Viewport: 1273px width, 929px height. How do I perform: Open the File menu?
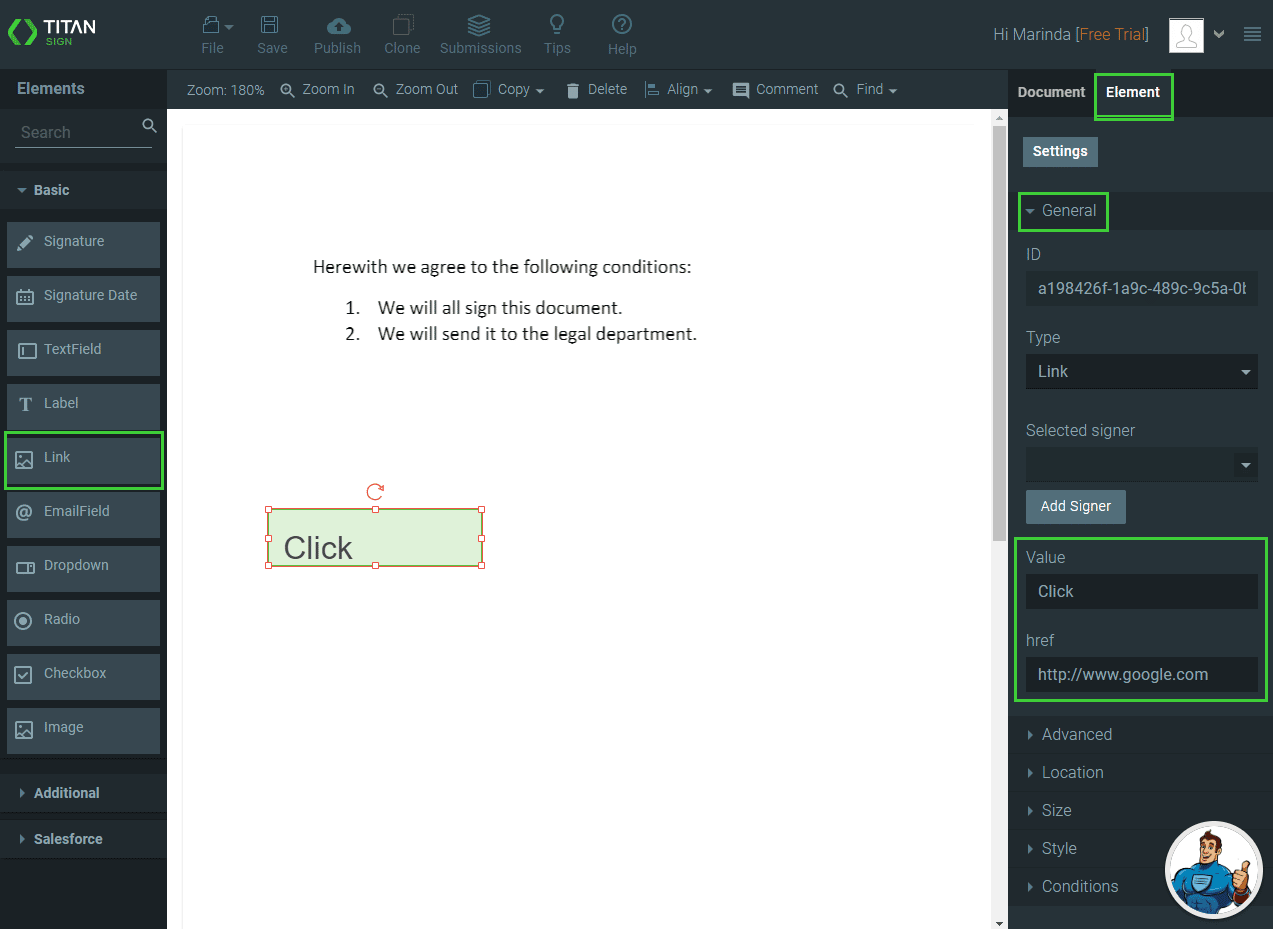213,34
